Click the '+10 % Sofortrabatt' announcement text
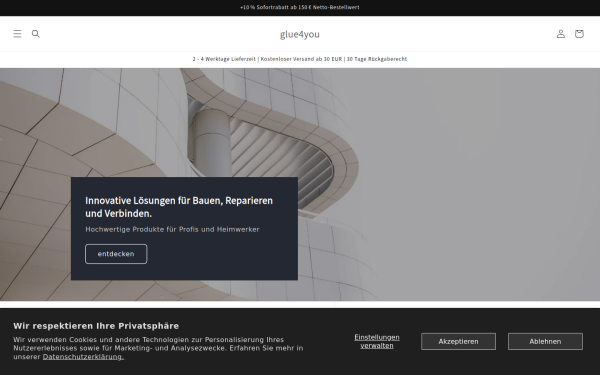 (300, 7)
